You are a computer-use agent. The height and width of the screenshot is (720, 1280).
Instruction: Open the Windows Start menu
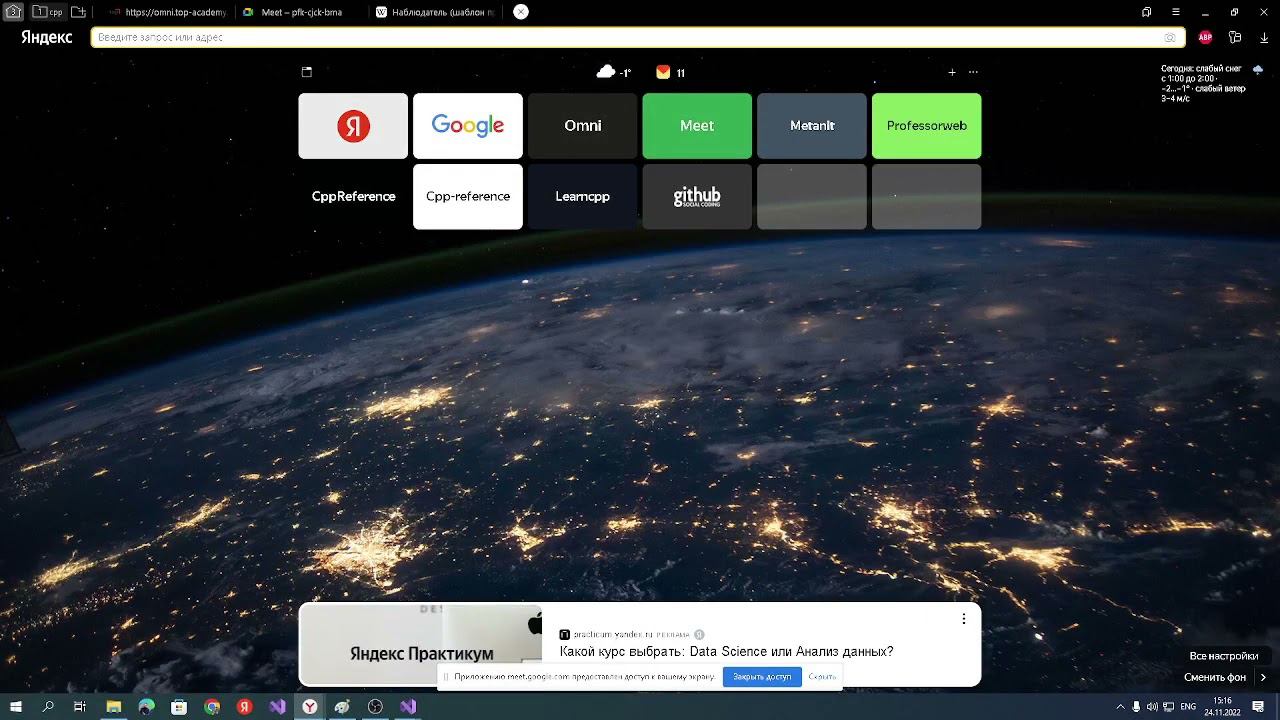16,707
